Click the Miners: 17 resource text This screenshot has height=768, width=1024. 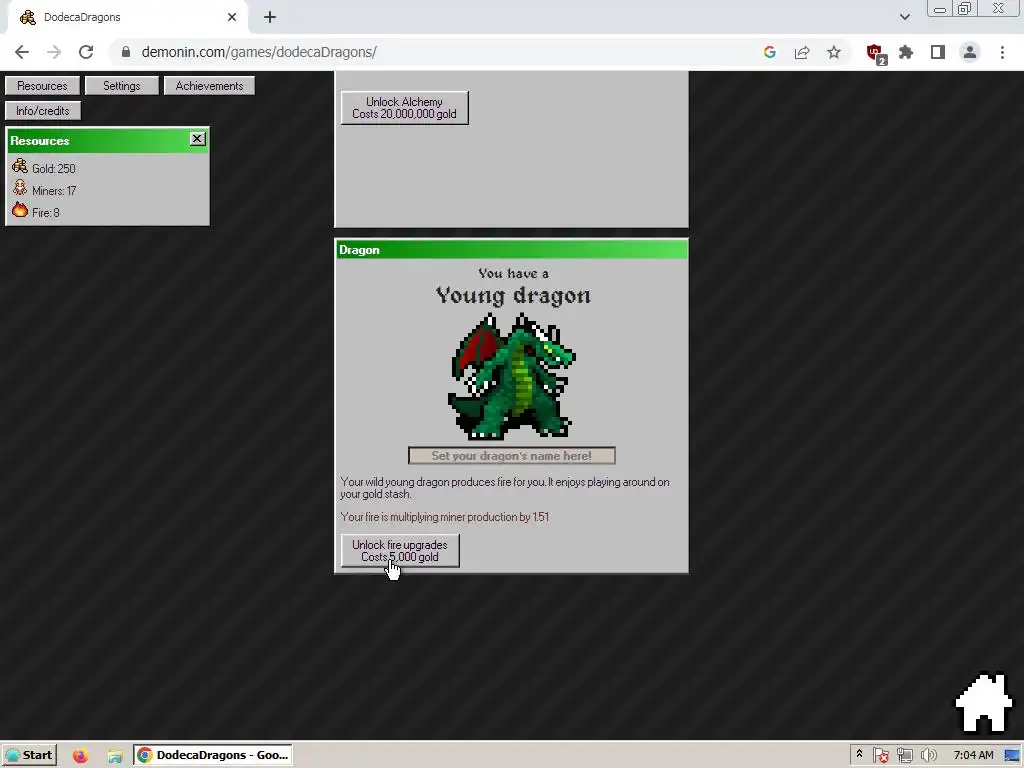point(54,191)
